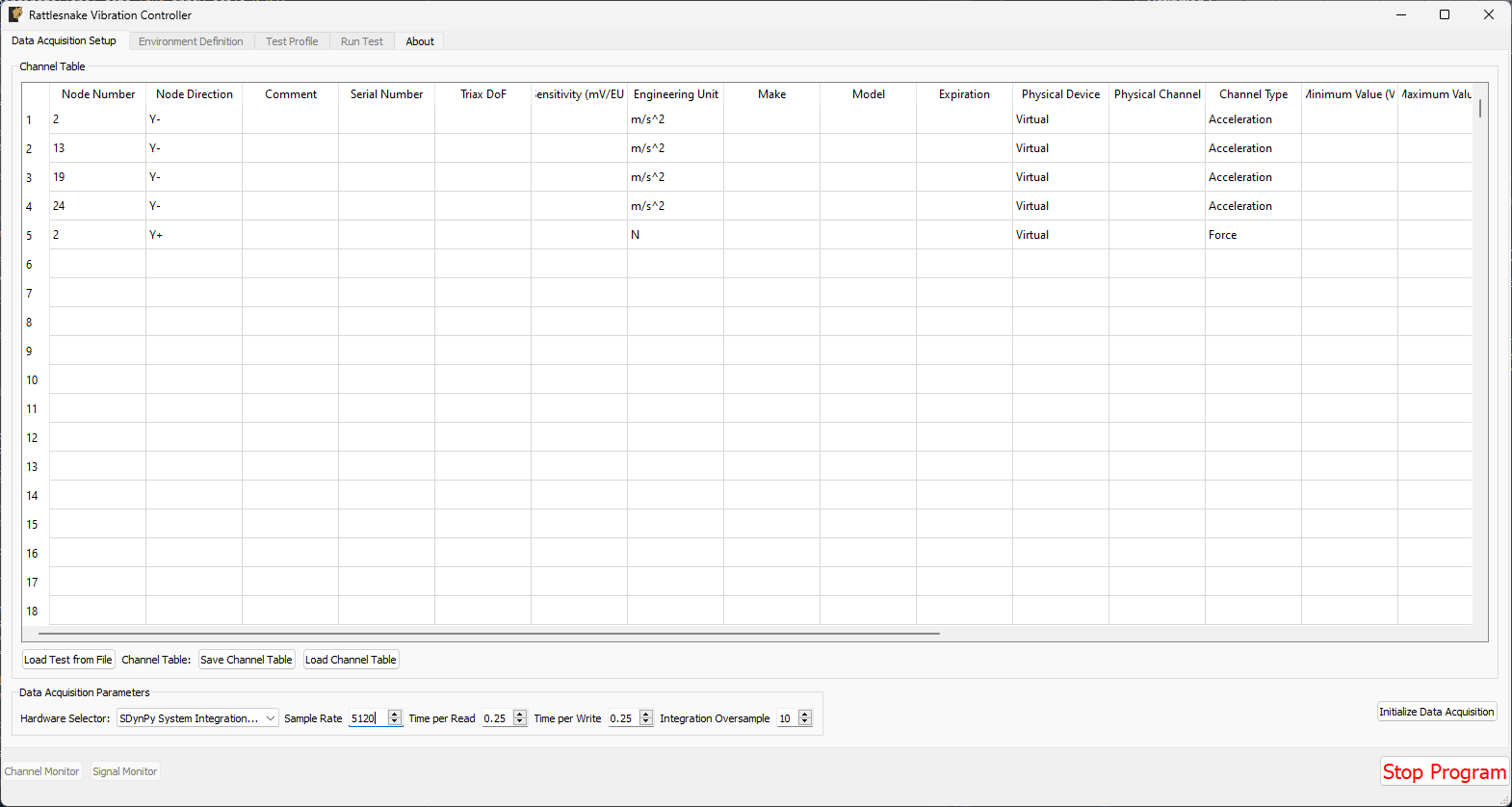Viewport: 1512px width, 807px height.
Task: Click node number cell containing 24
Action: pyautogui.click(x=98, y=206)
